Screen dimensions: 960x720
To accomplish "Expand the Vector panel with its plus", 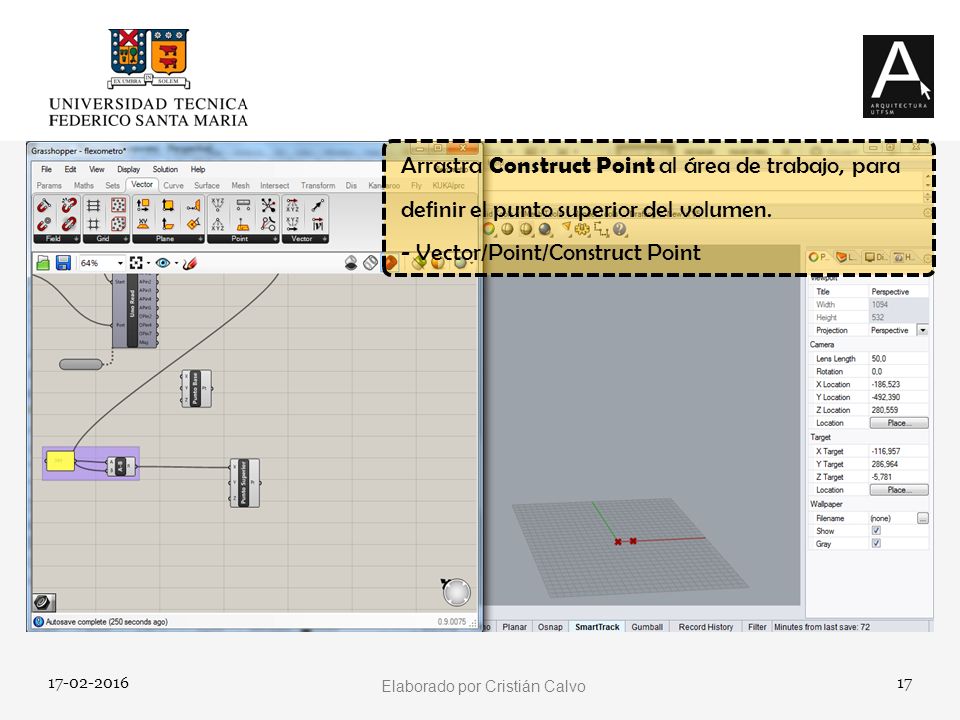I will point(324,239).
